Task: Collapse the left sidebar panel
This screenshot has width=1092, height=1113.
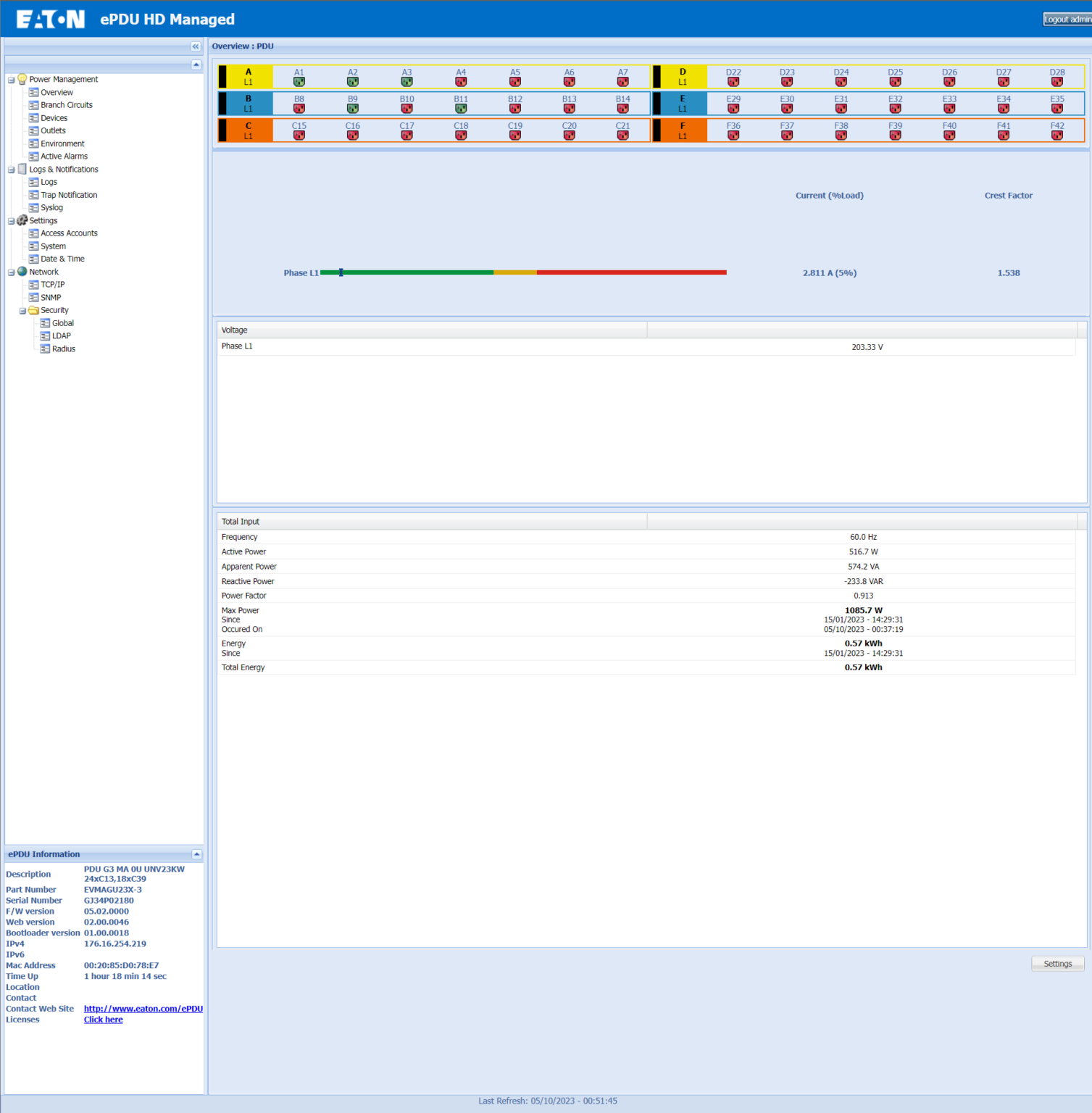Action: (196, 46)
